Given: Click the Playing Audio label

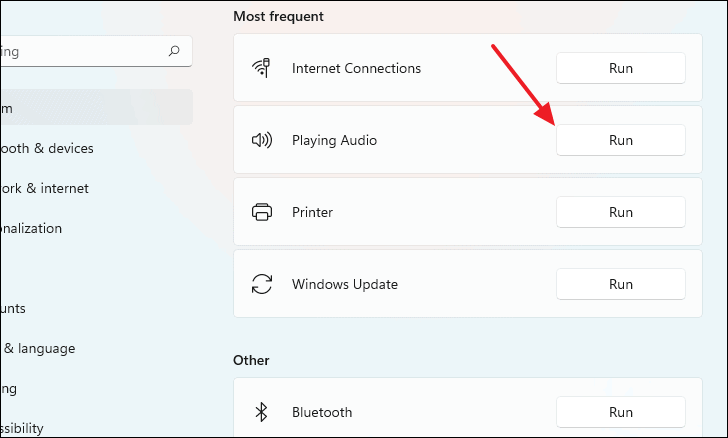Looking at the screenshot, I should tap(334, 140).
